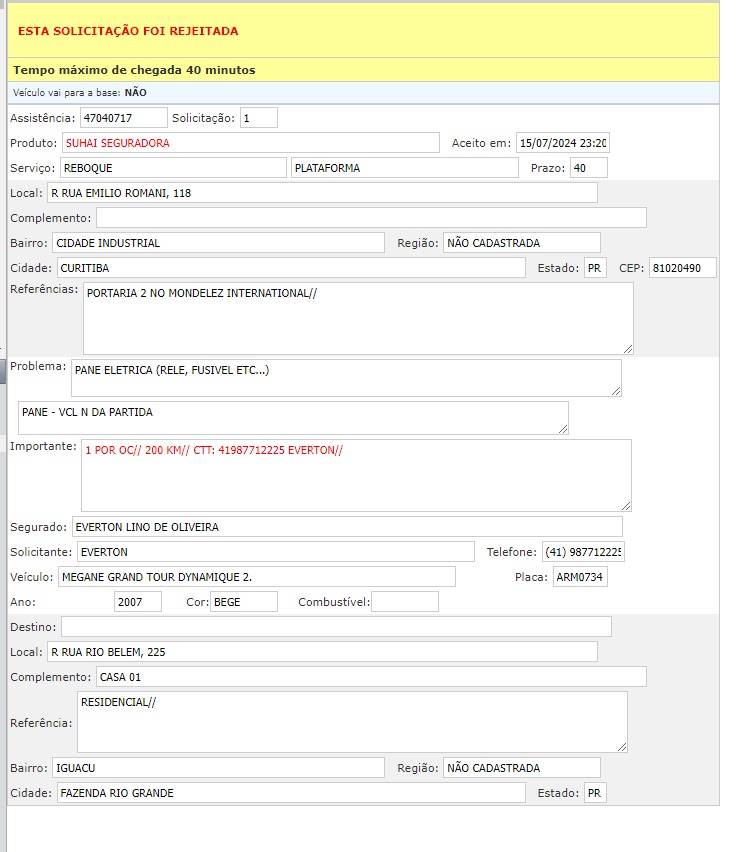Screen dimensions: 742x852
Task: Select the Produto field showing SUHAI SEGURADORA
Action: click(250, 143)
